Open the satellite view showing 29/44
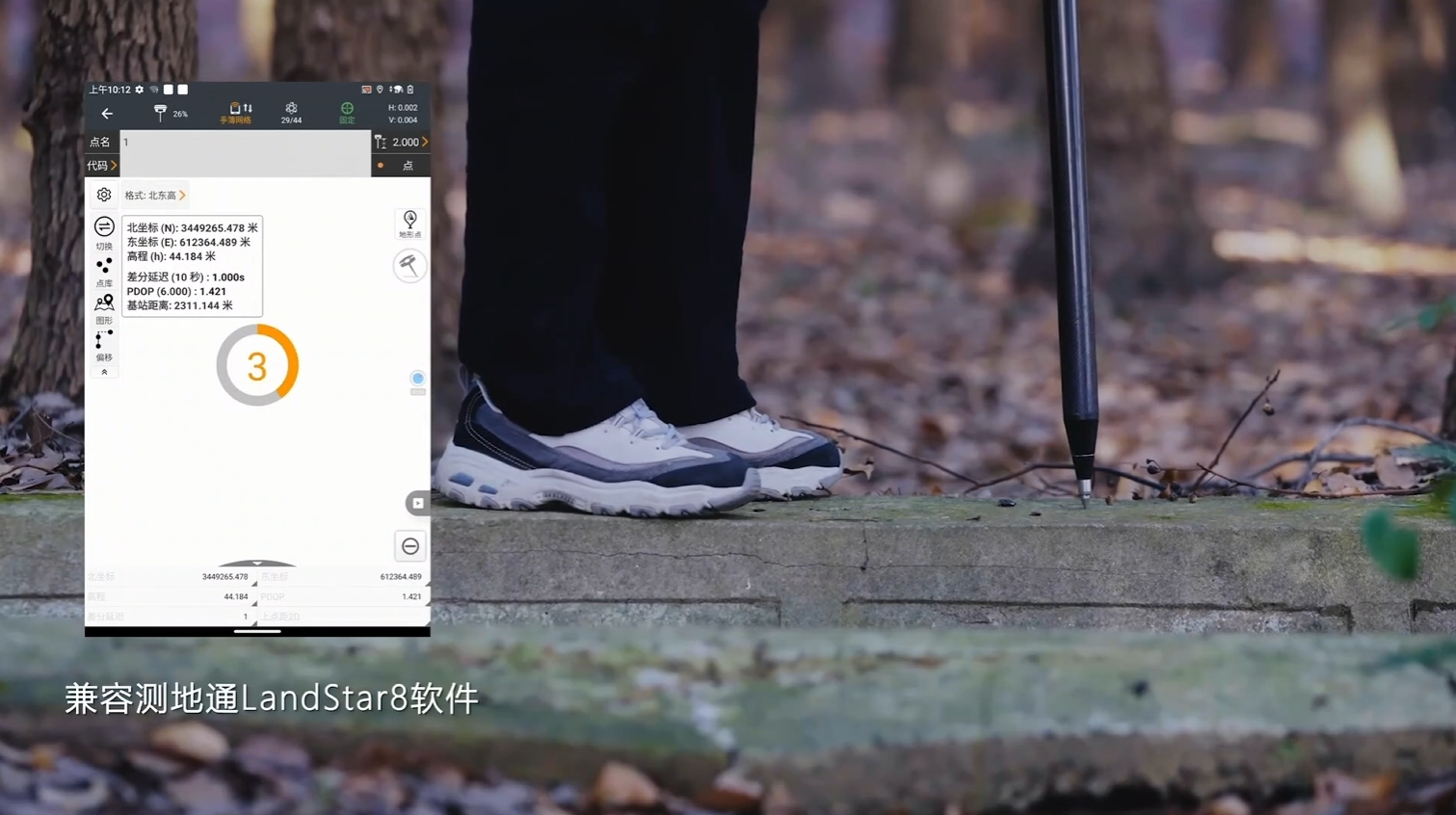 [x=291, y=114]
